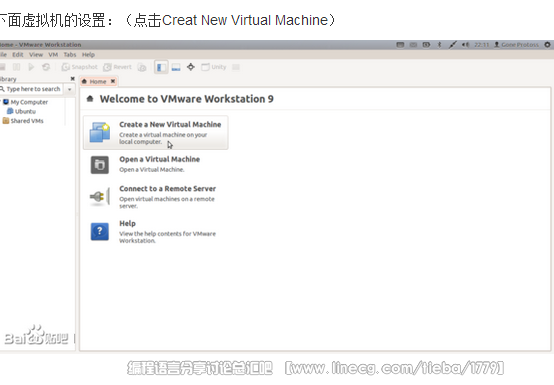The height and width of the screenshot is (385, 554).
Task: Click the full screen mode icon
Action: [x=191, y=67]
